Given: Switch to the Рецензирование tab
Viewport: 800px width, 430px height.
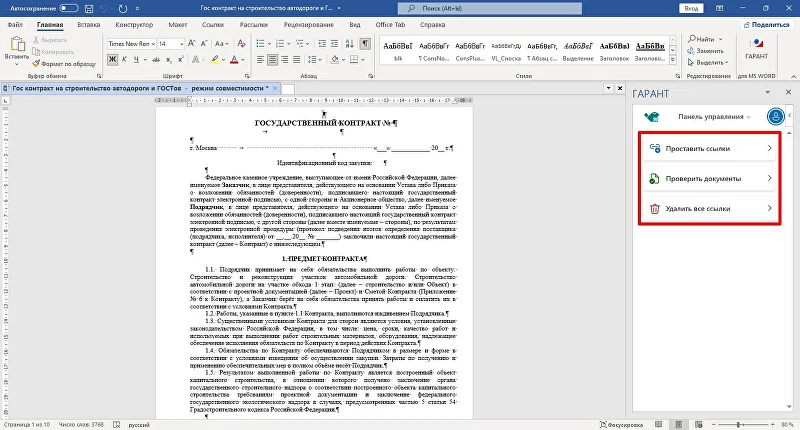Looking at the screenshot, I should [x=308, y=22].
